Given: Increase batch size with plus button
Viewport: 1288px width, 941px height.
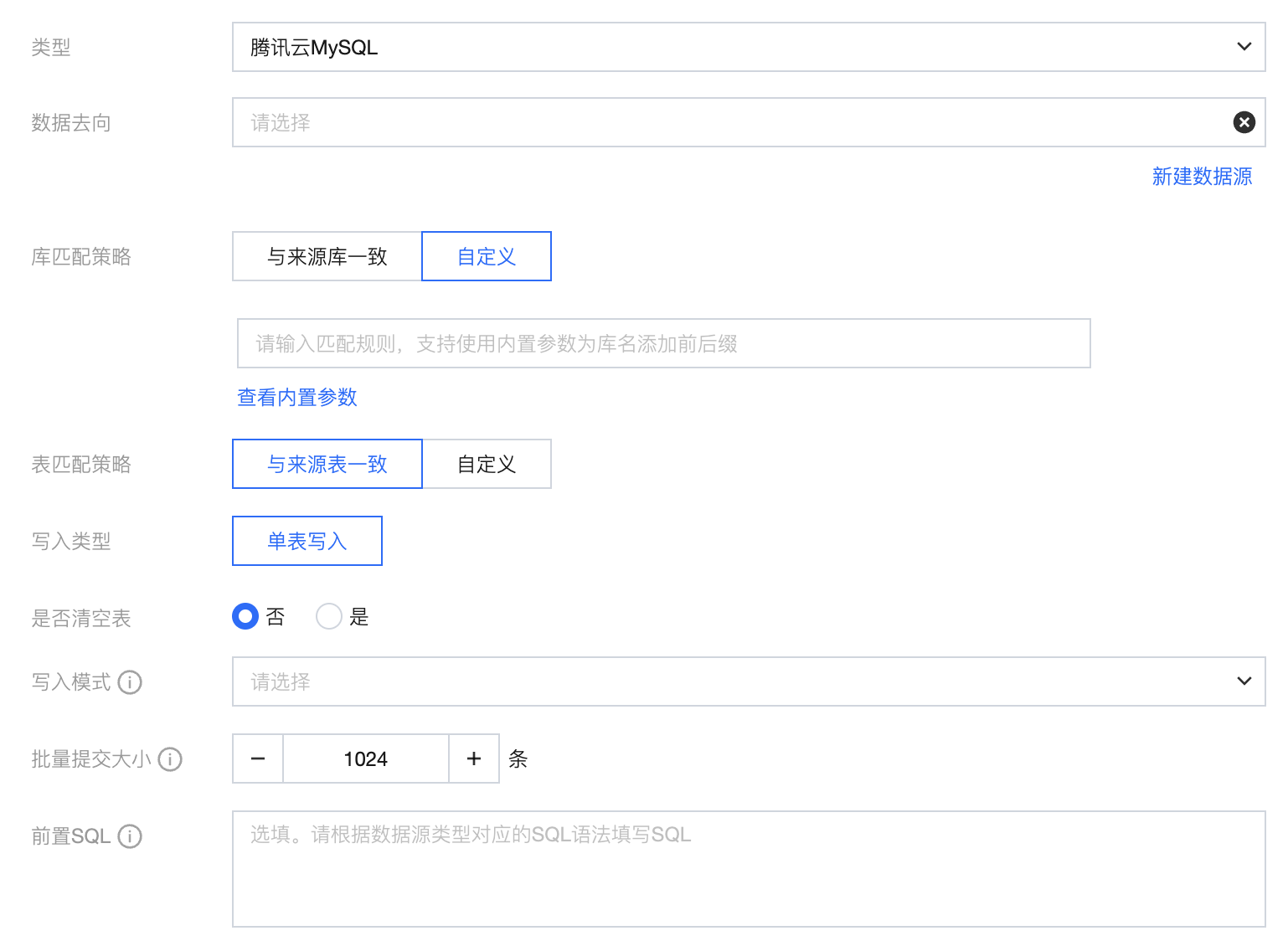Looking at the screenshot, I should coord(474,759).
